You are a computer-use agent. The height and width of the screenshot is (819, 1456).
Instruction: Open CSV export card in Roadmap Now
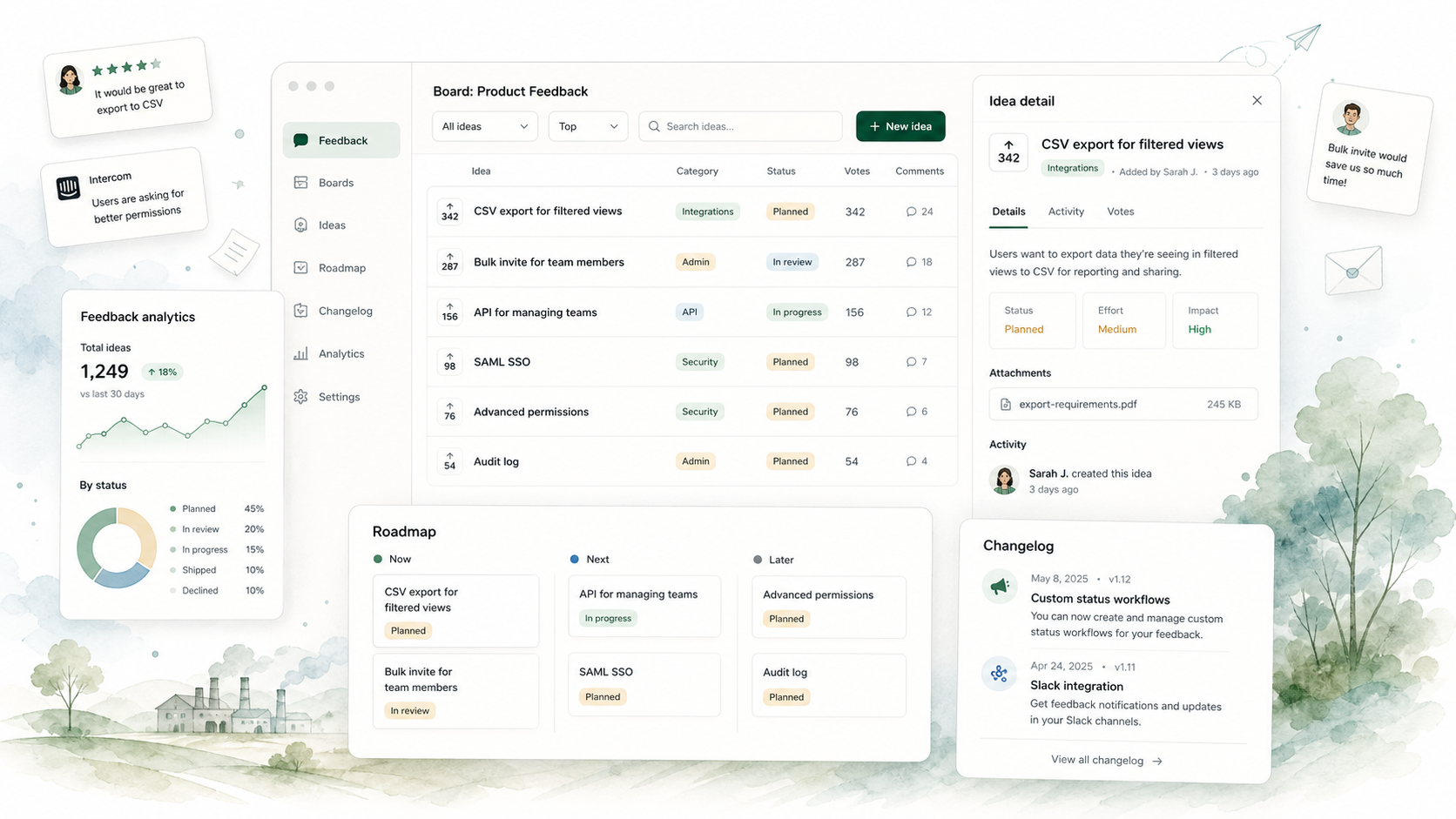click(x=455, y=611)
